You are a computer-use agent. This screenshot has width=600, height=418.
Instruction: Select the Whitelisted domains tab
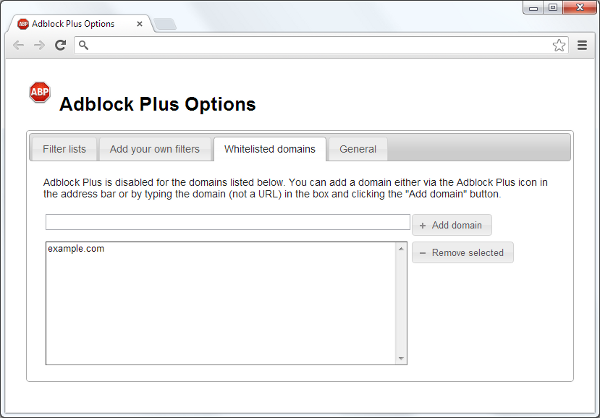[x=269, y=149]
